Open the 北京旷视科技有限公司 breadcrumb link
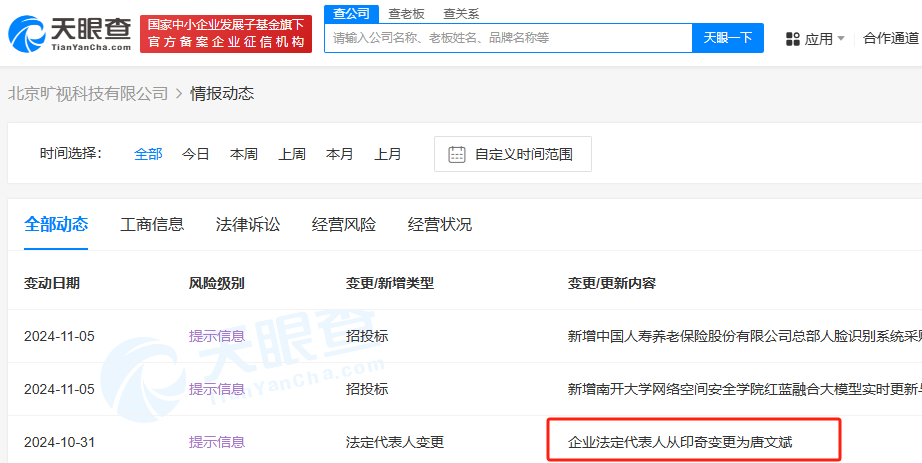The height and width of the screenshot is (463, 922). click(x=88, y=94)
